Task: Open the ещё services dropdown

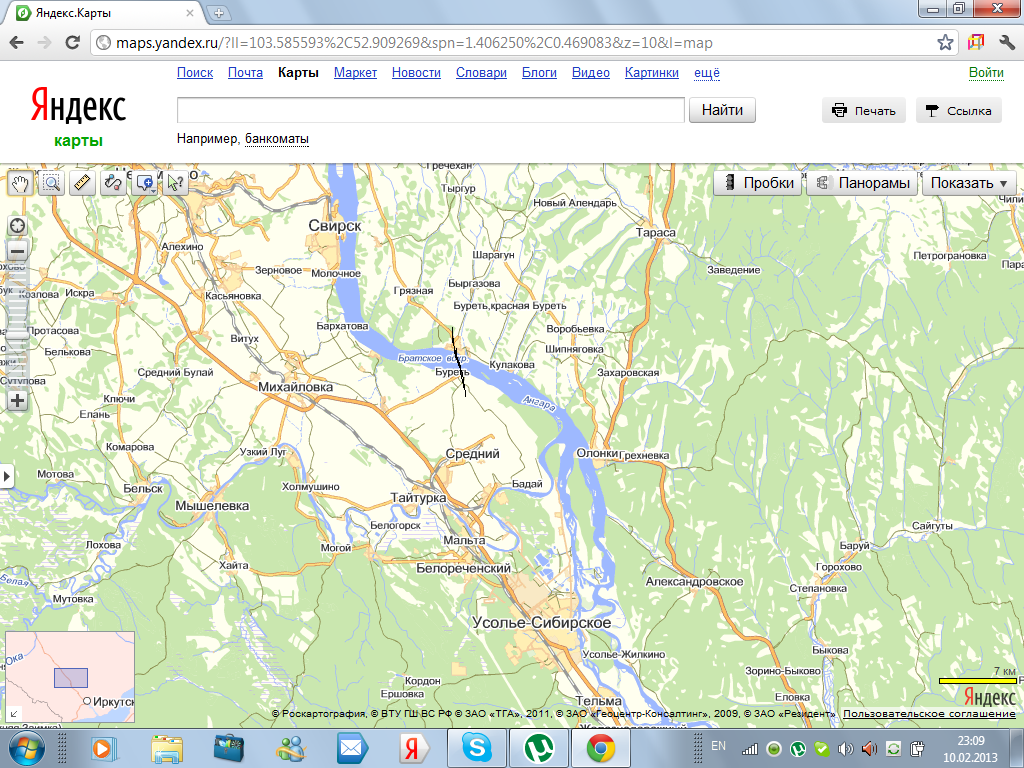Action: point(707,73)
